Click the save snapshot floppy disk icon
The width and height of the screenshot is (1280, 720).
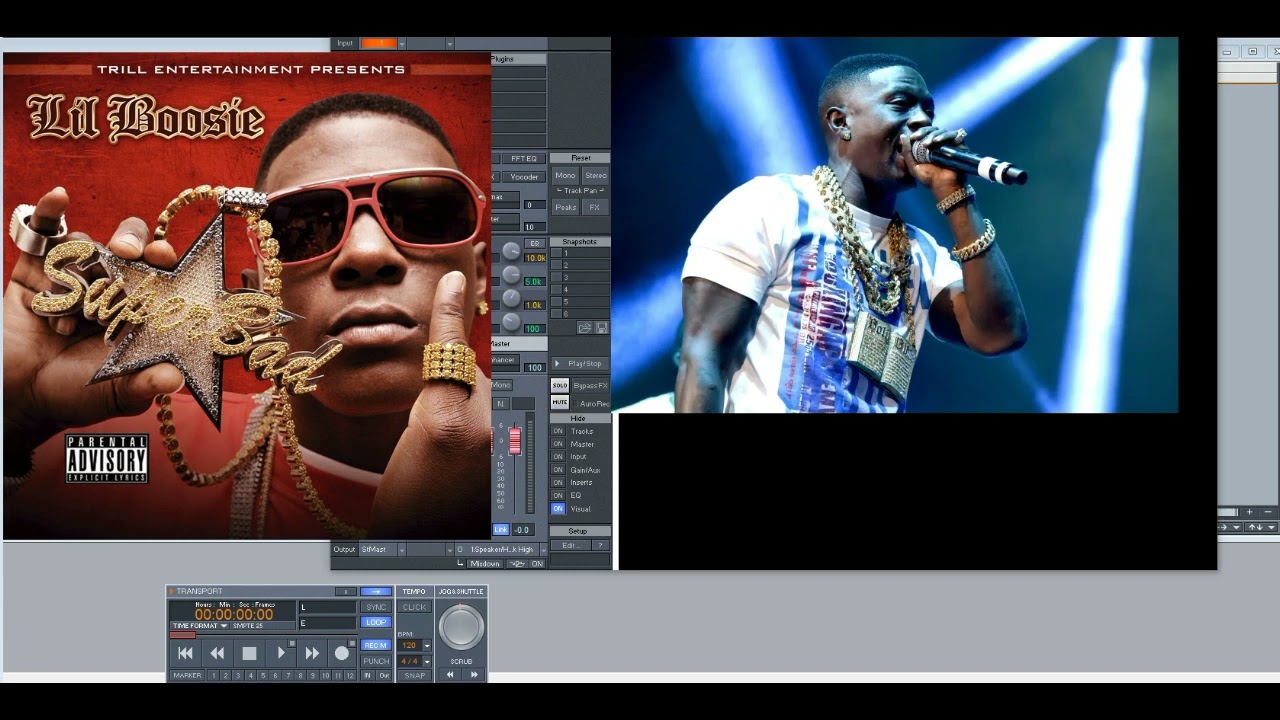coord(602,327)
